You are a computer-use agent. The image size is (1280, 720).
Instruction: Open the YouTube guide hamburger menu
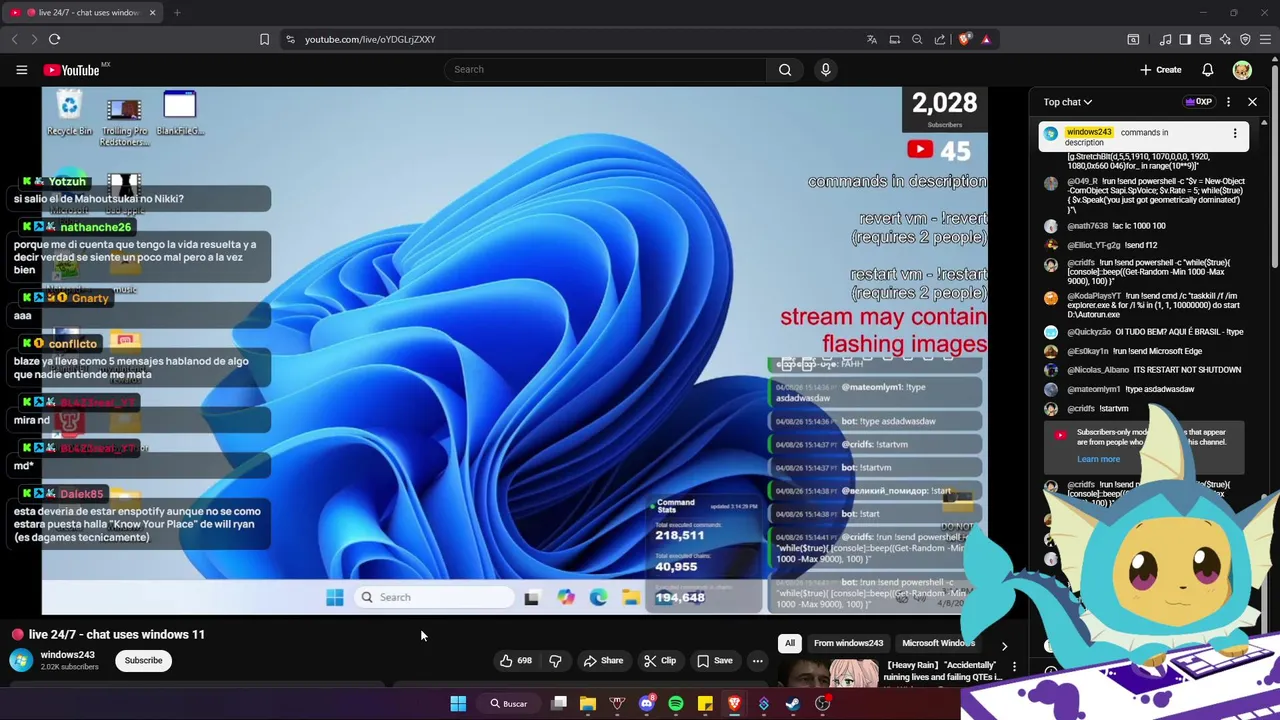click(x=21, y=70)
